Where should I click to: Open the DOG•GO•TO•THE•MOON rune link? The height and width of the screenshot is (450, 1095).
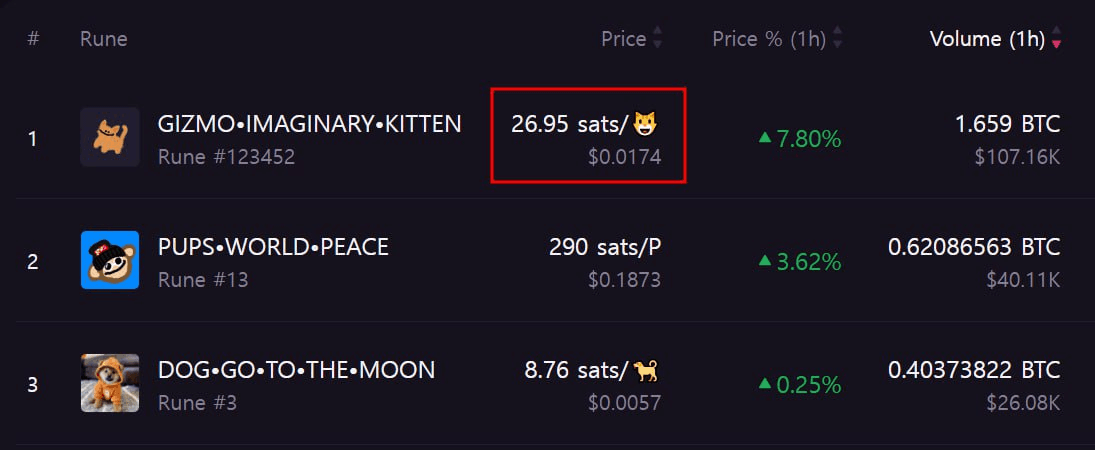click(x=296, y=370)
